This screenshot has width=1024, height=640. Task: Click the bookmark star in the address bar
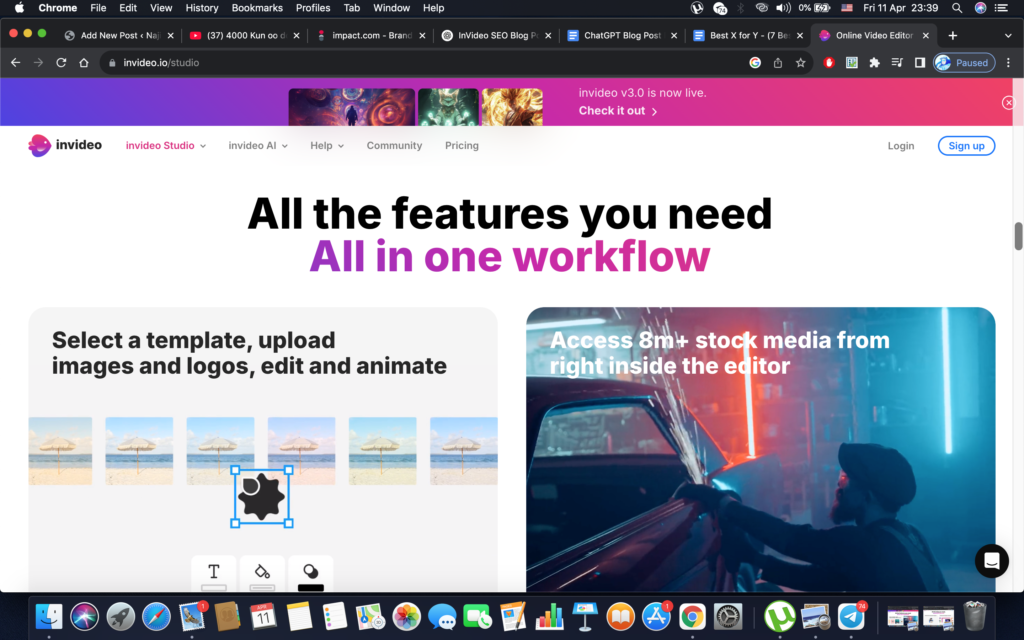(x=799, y=62)
